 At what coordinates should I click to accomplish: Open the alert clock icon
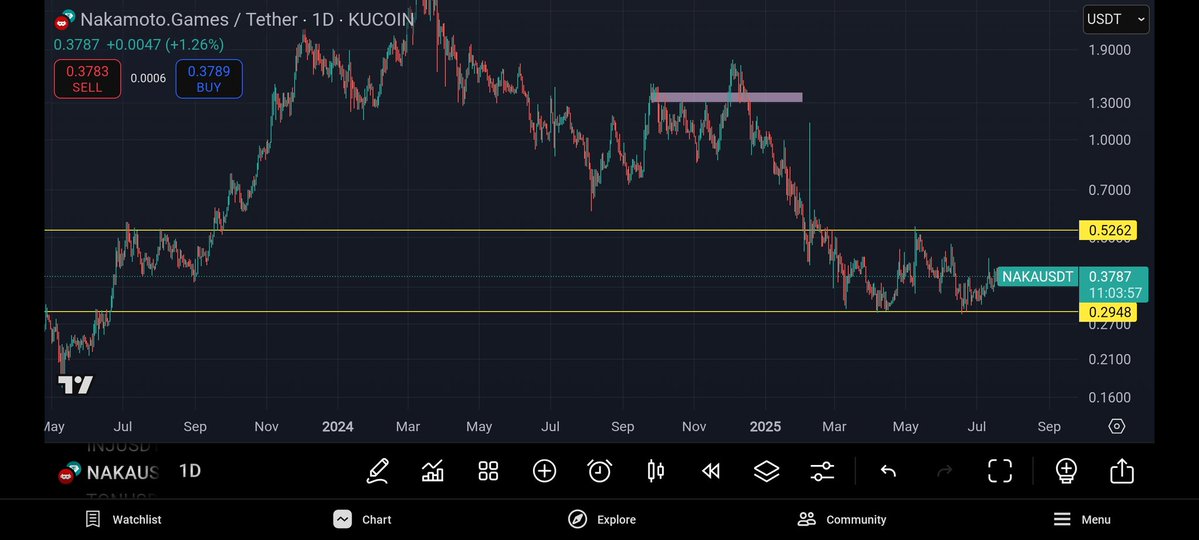[x=600, y=470]
